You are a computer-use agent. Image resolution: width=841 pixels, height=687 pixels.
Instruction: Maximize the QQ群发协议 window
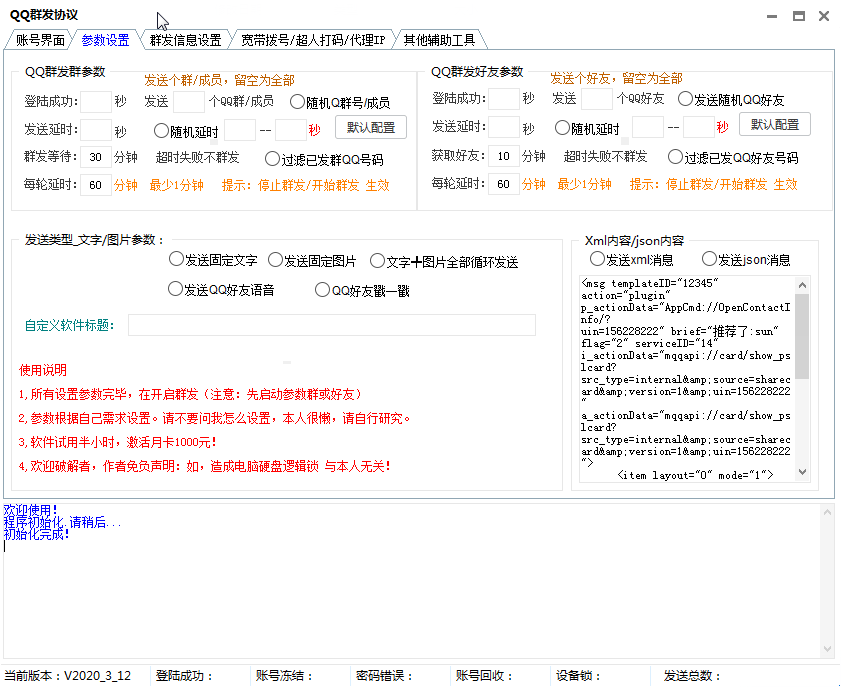click(x=799, y=17)
